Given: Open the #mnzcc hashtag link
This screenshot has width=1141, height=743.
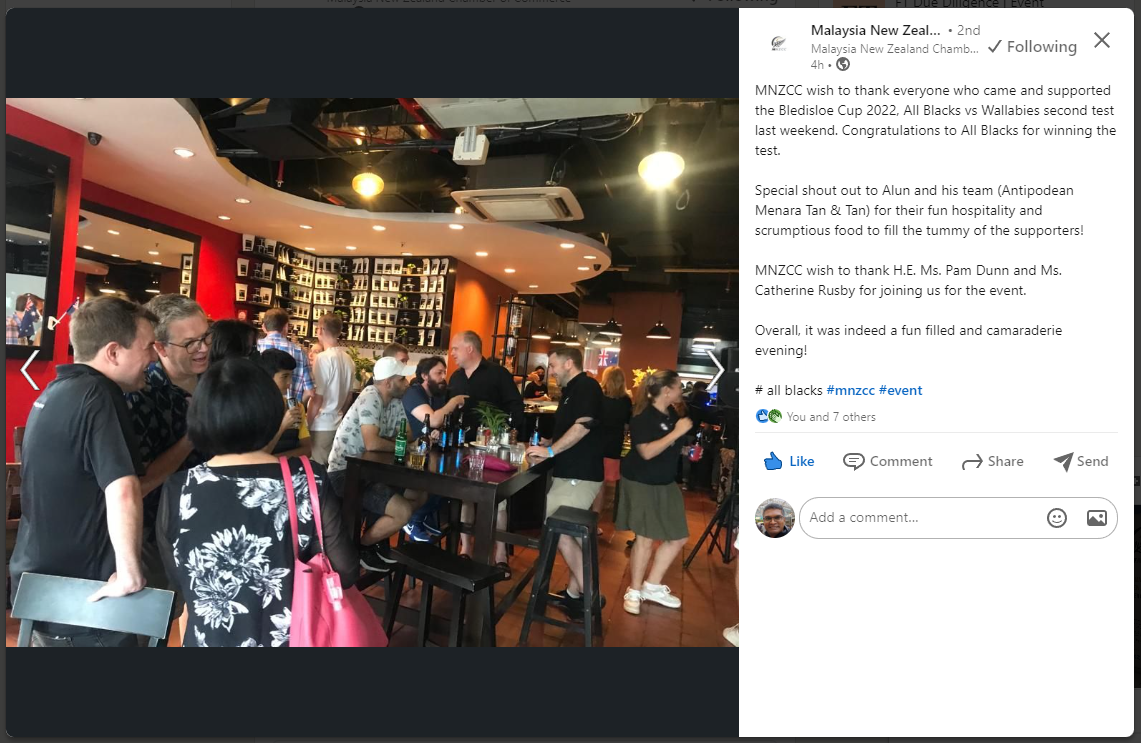Looking at the screenshot, I should click(850, 390).
